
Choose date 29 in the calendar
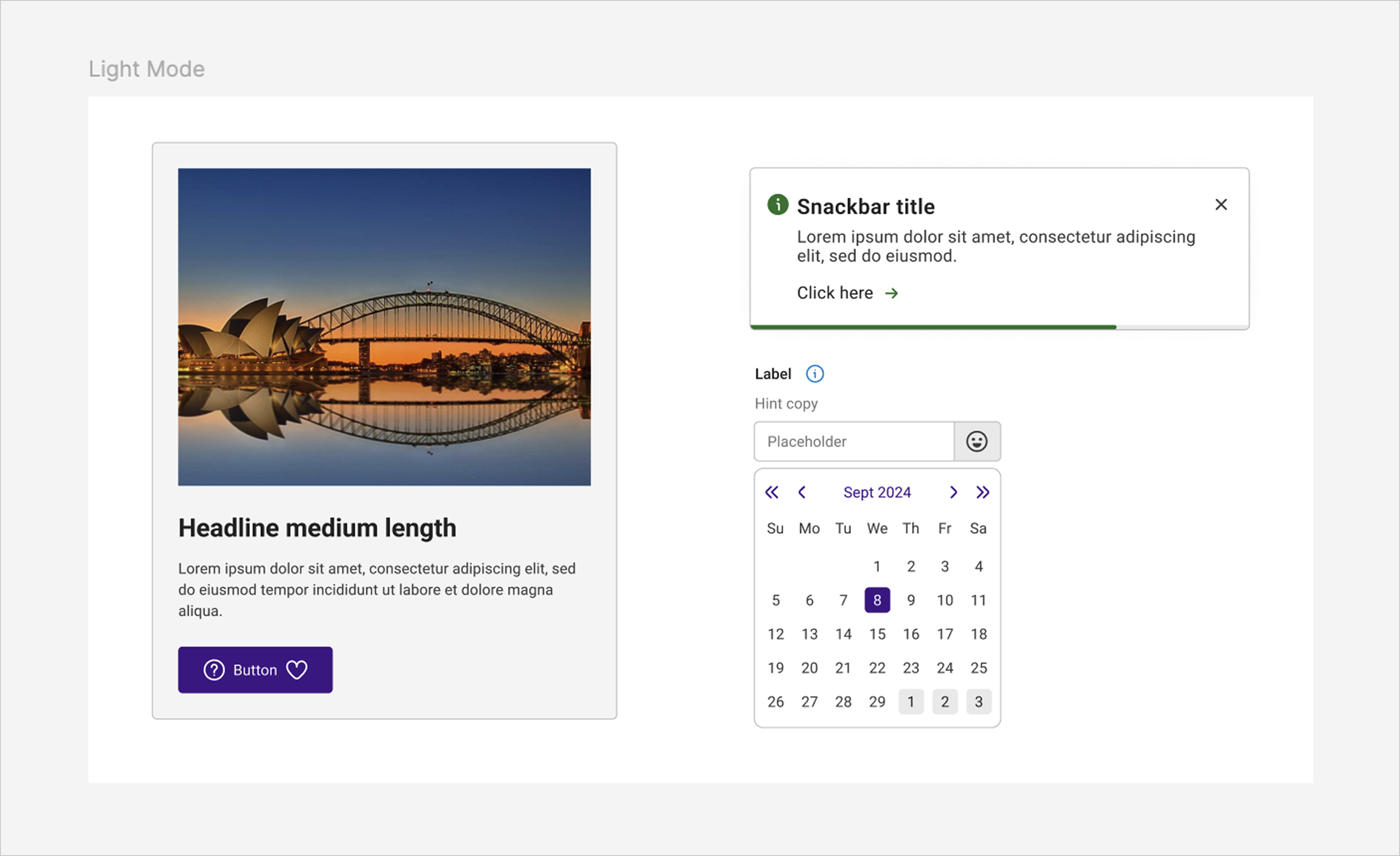877,702
